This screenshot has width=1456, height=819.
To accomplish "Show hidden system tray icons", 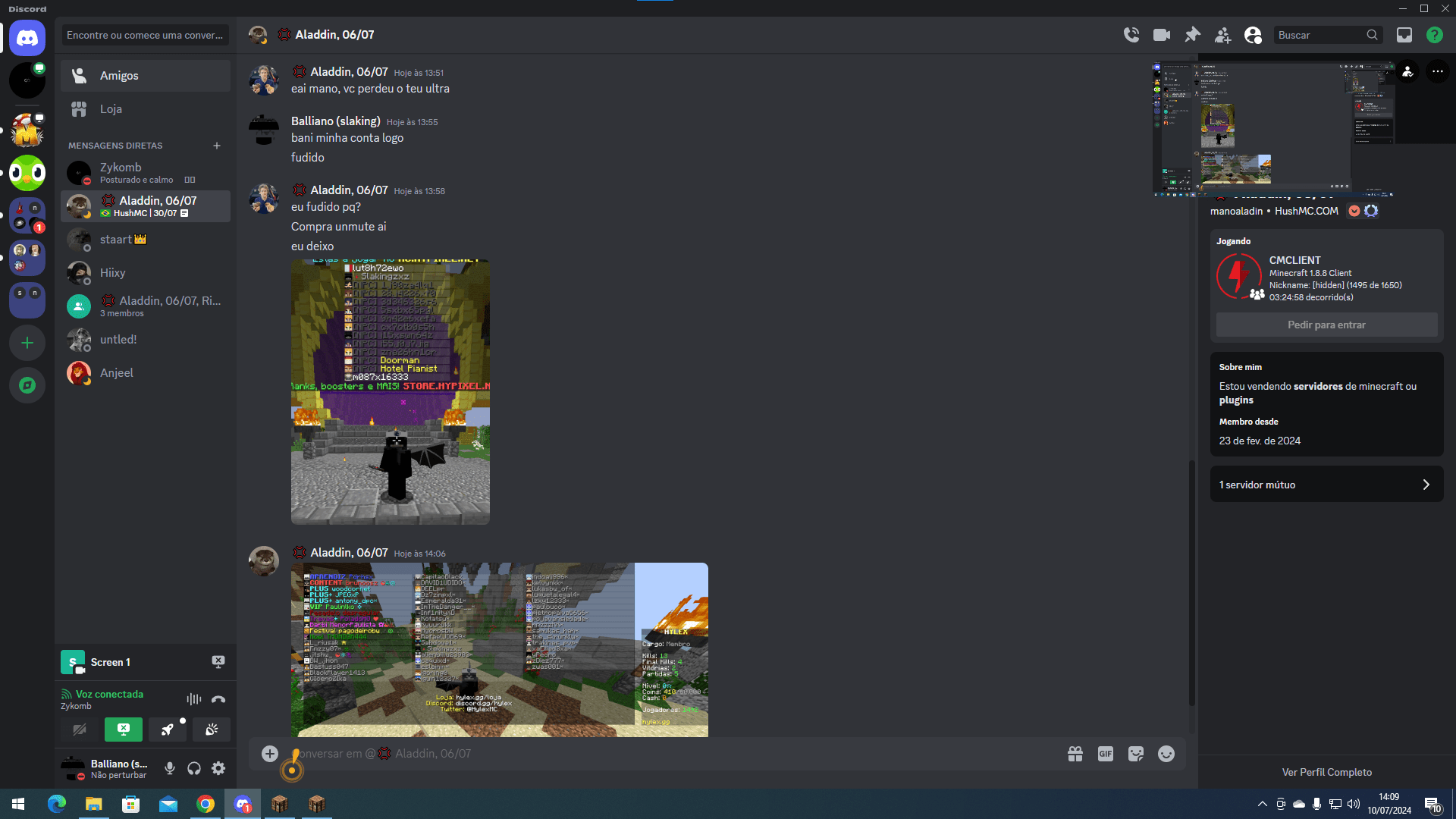I will tap(1263, 804).
